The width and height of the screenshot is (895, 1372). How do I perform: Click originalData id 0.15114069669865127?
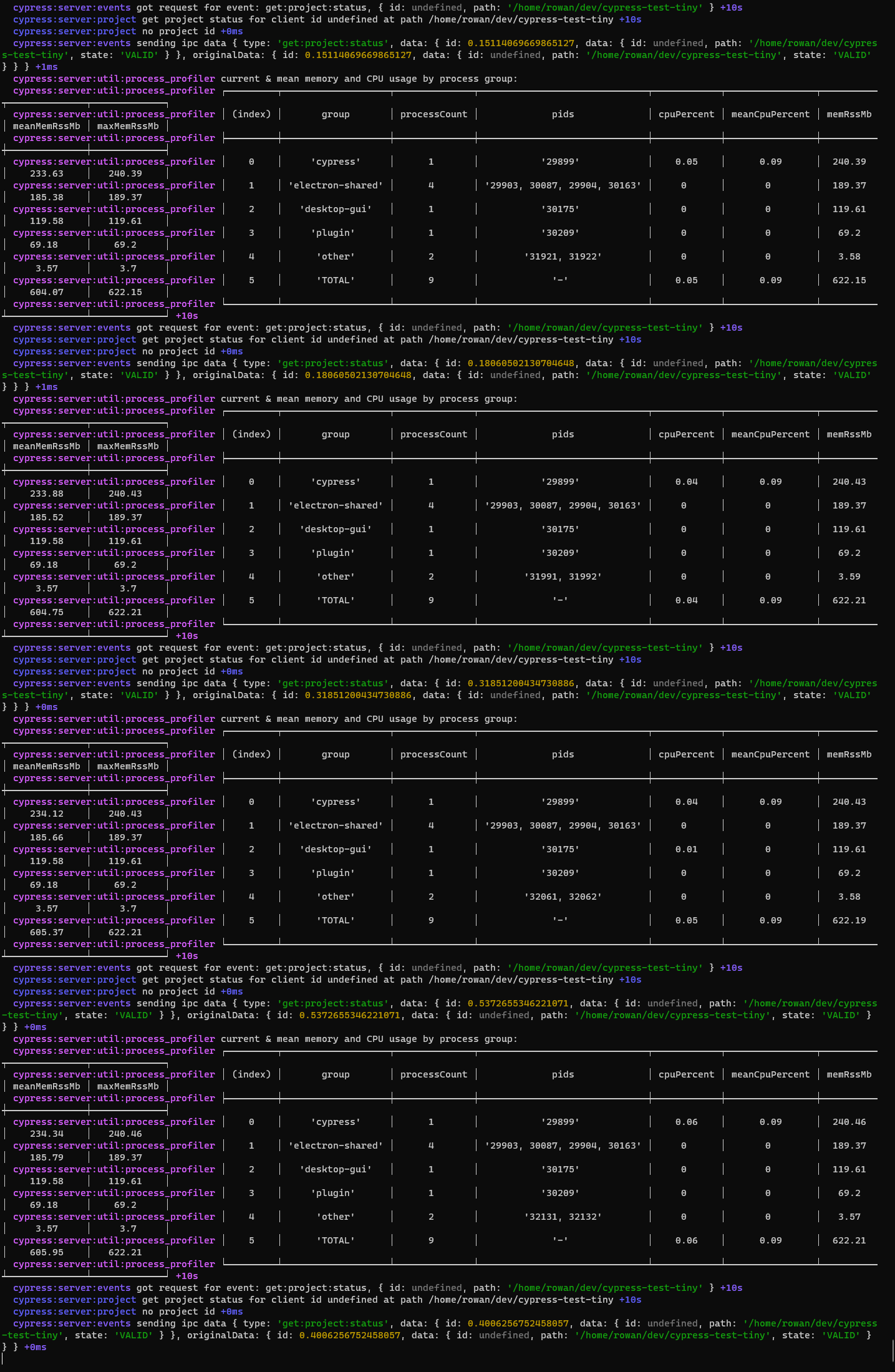358,55
